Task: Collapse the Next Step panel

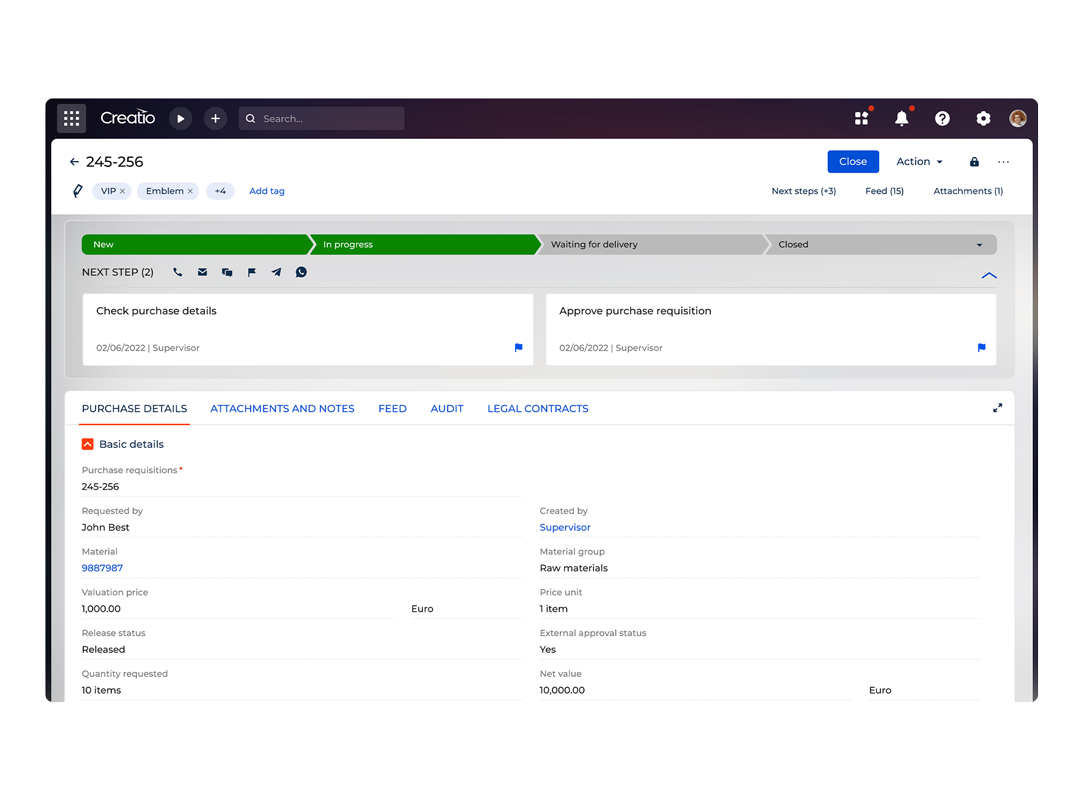Action: (989, 275)
